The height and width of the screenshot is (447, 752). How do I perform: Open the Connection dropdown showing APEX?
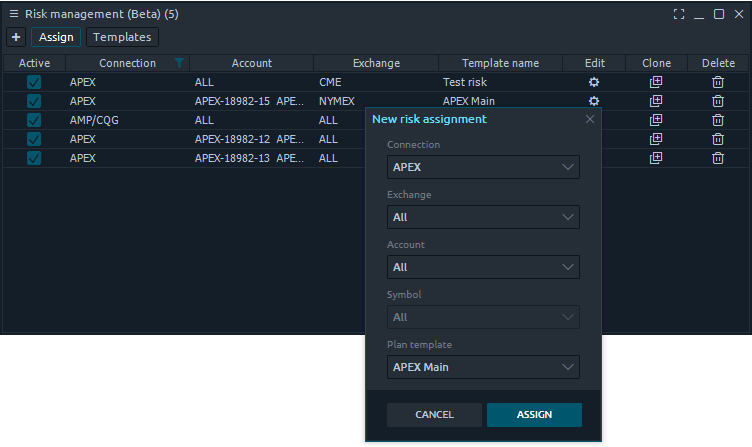point(483,167)
